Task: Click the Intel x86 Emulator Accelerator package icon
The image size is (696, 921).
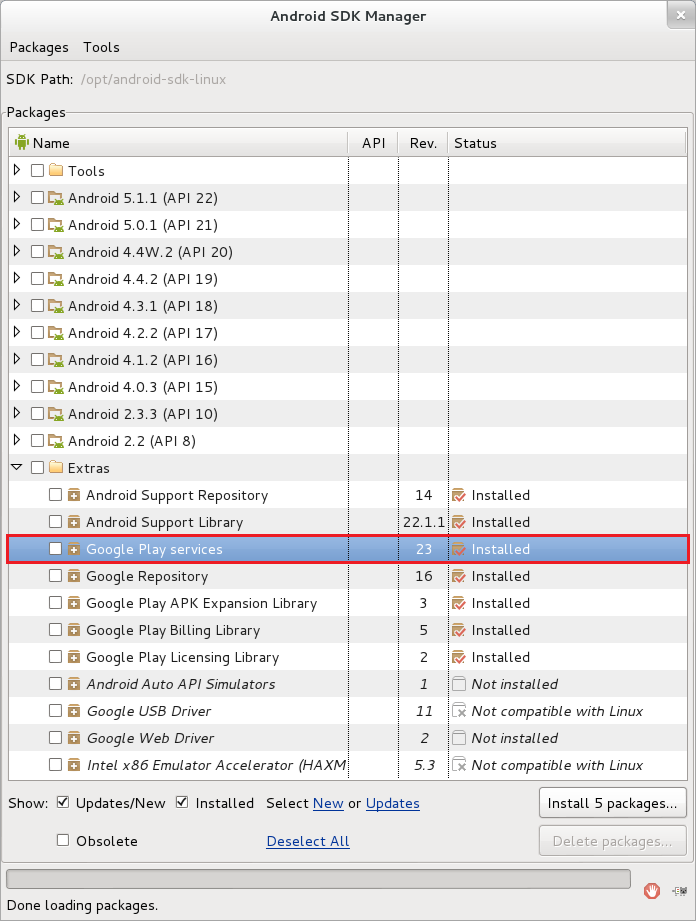Action: pos(74,765)
